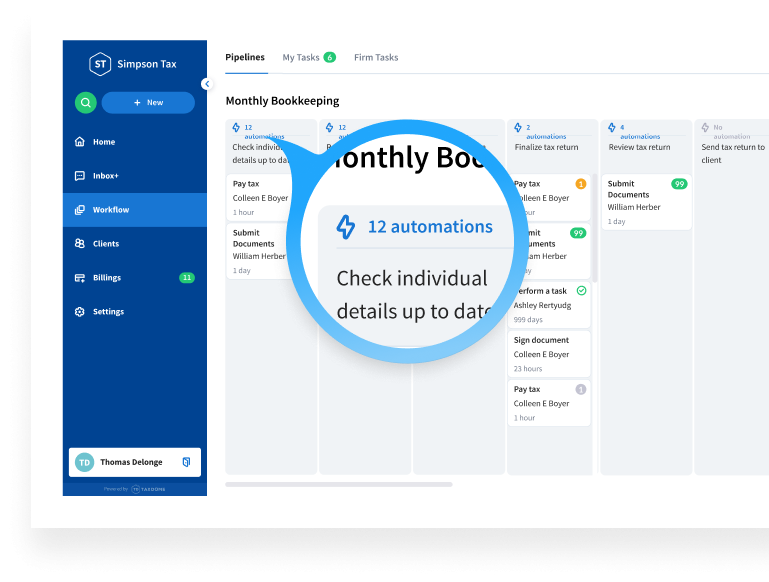Collapse the sidebar using the chevron arrow

206,84
